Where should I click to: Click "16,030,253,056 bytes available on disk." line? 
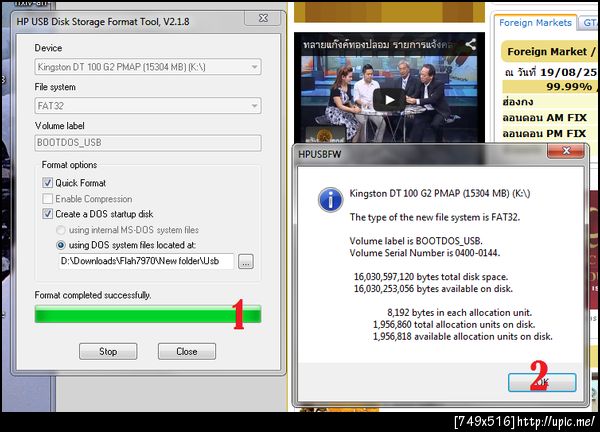tap(433, 289)
